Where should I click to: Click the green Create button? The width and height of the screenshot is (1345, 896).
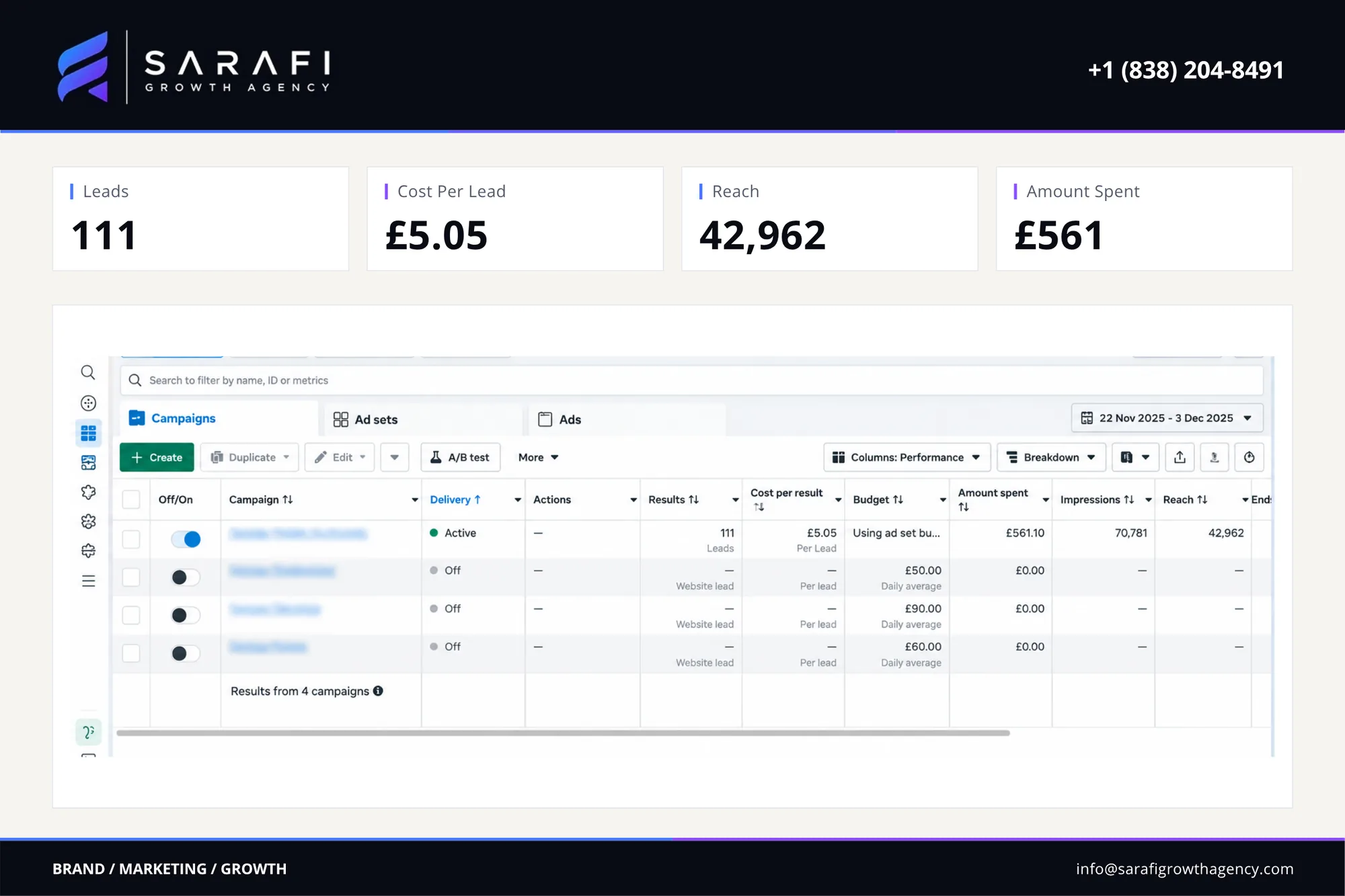157,457
